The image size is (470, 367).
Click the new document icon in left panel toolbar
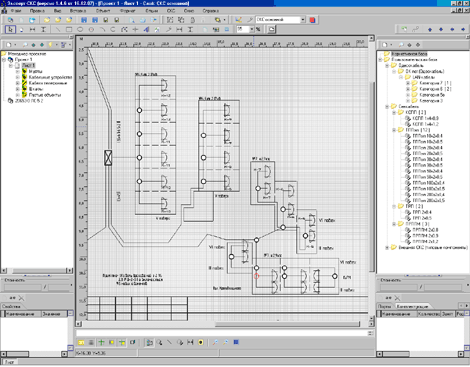click(9, 45)
